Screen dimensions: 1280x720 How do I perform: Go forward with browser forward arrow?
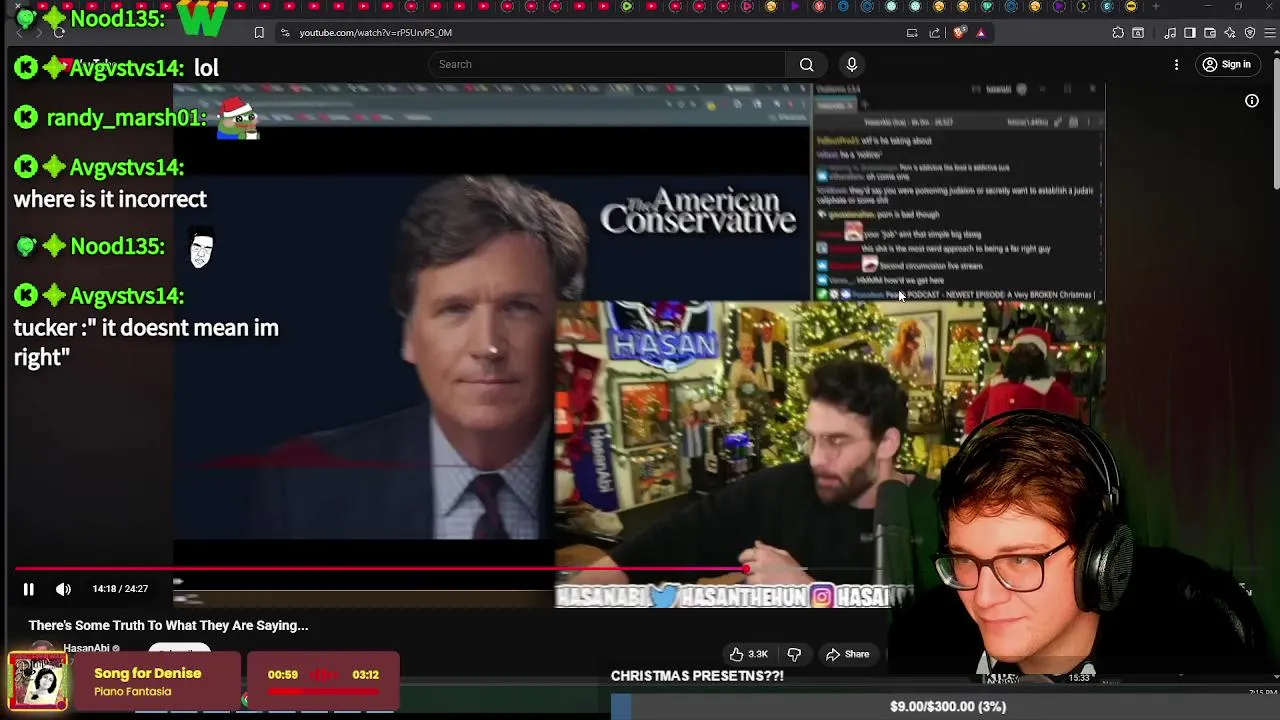pos(38,32)
